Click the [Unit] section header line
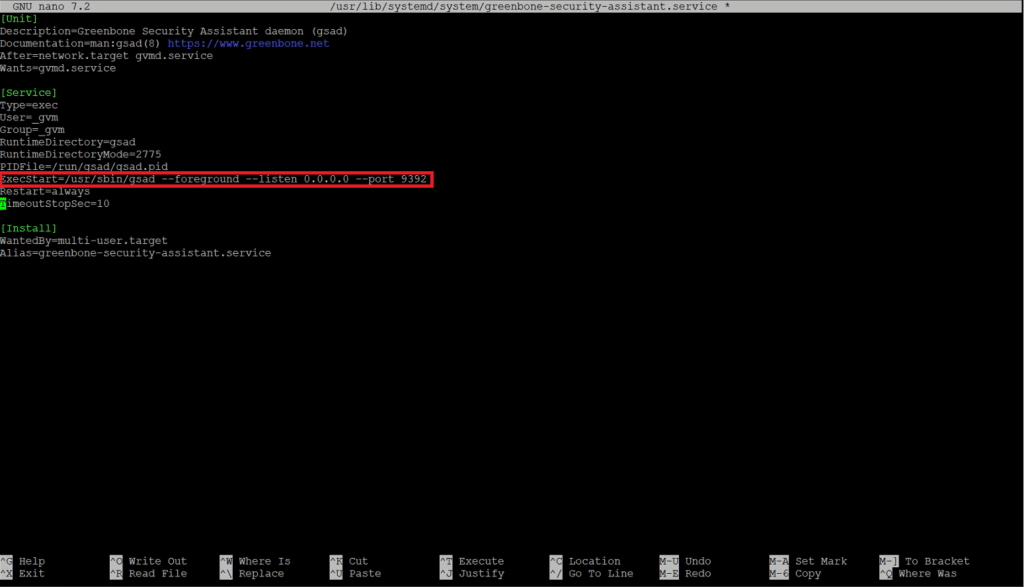The image size is (1024, 587). (x=19, y=19)
